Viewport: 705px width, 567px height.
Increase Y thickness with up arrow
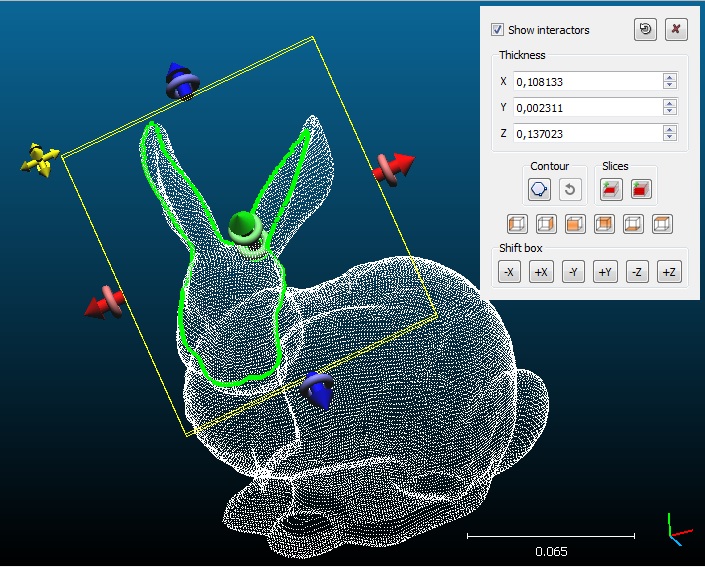669,103
